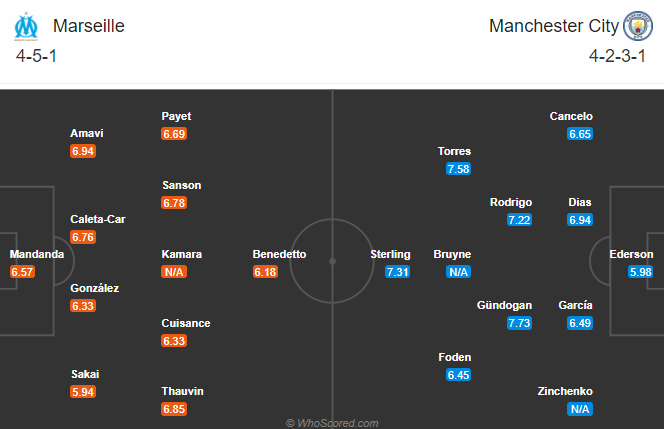This screenshot has height=429, width=664.
Task: Select Torres's 7.58 rating badge
Action: coord(458,169)
